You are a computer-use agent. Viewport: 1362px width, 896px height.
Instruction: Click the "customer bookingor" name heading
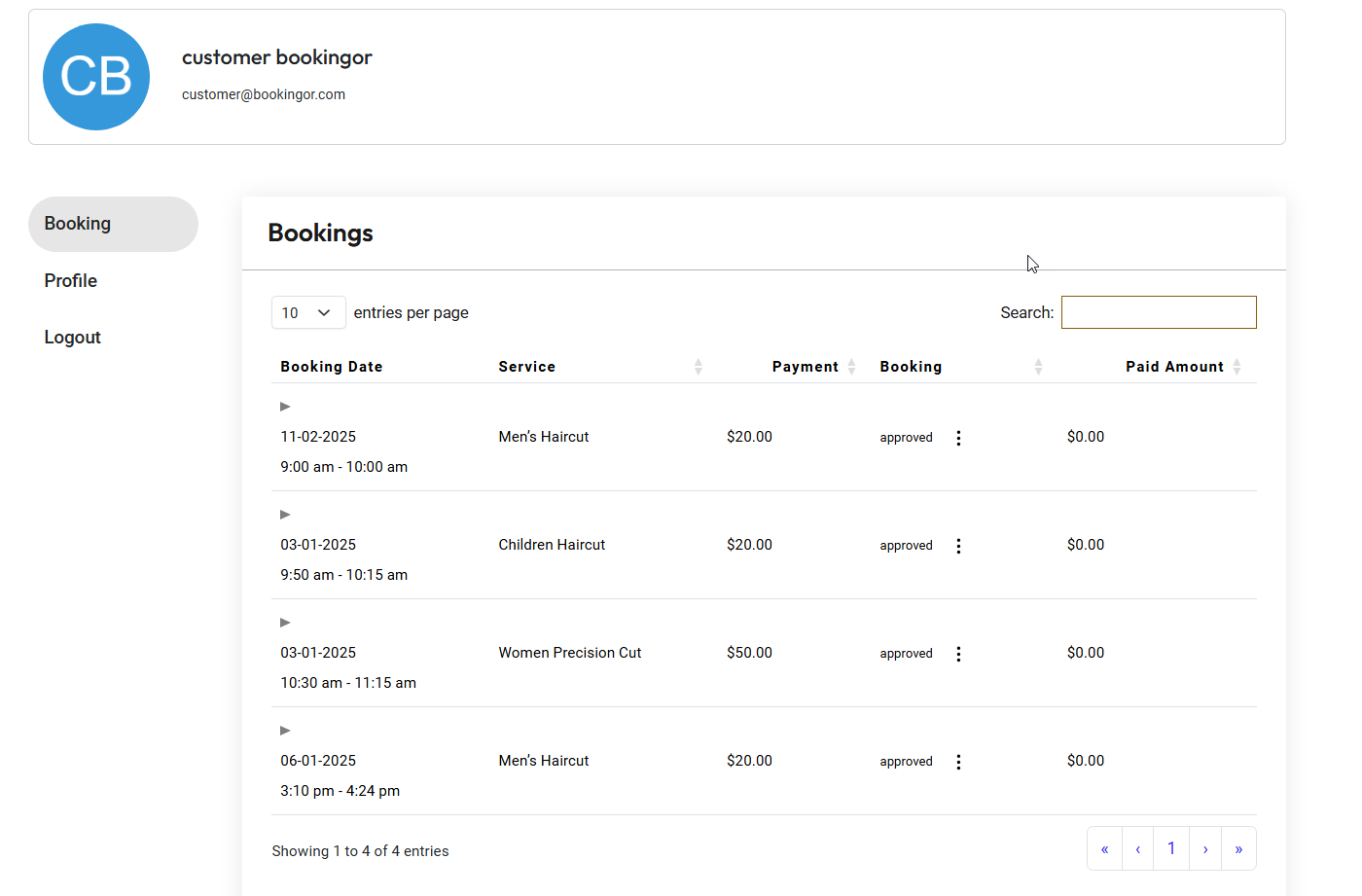[x=277, y=57]
